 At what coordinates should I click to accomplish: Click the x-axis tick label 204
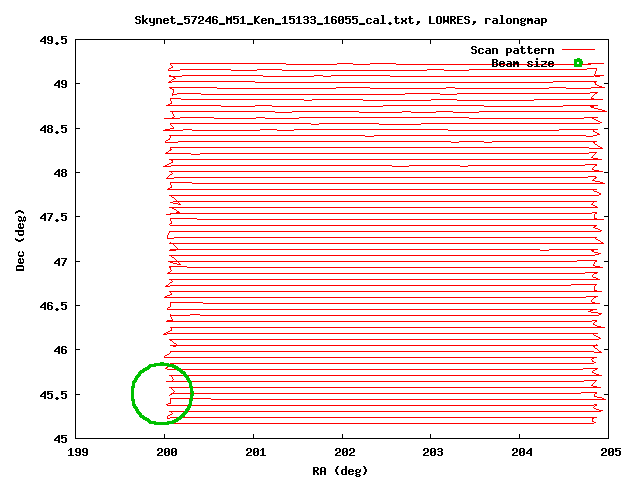point(522,452)
